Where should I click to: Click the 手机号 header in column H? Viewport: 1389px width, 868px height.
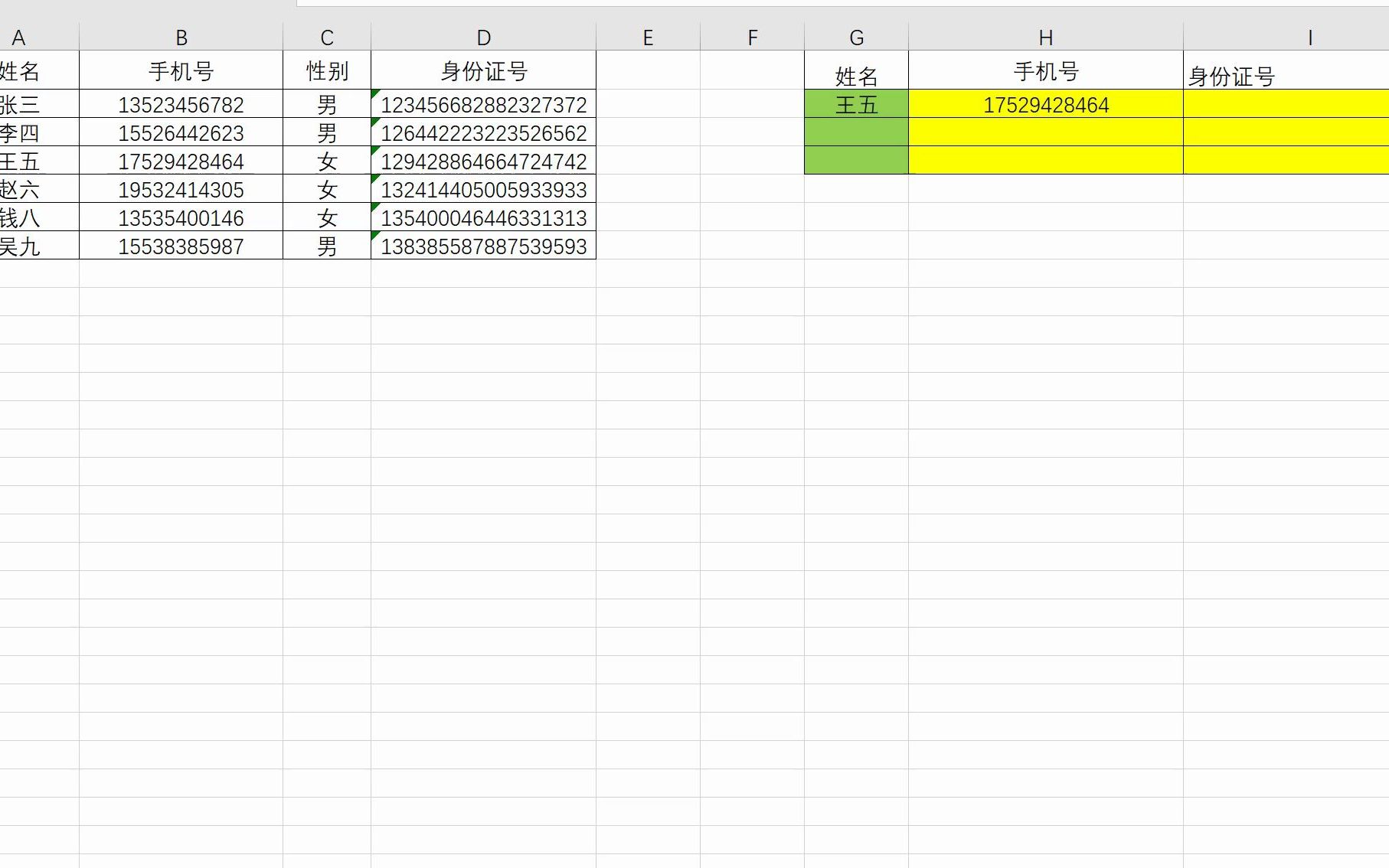[1046, 70]
